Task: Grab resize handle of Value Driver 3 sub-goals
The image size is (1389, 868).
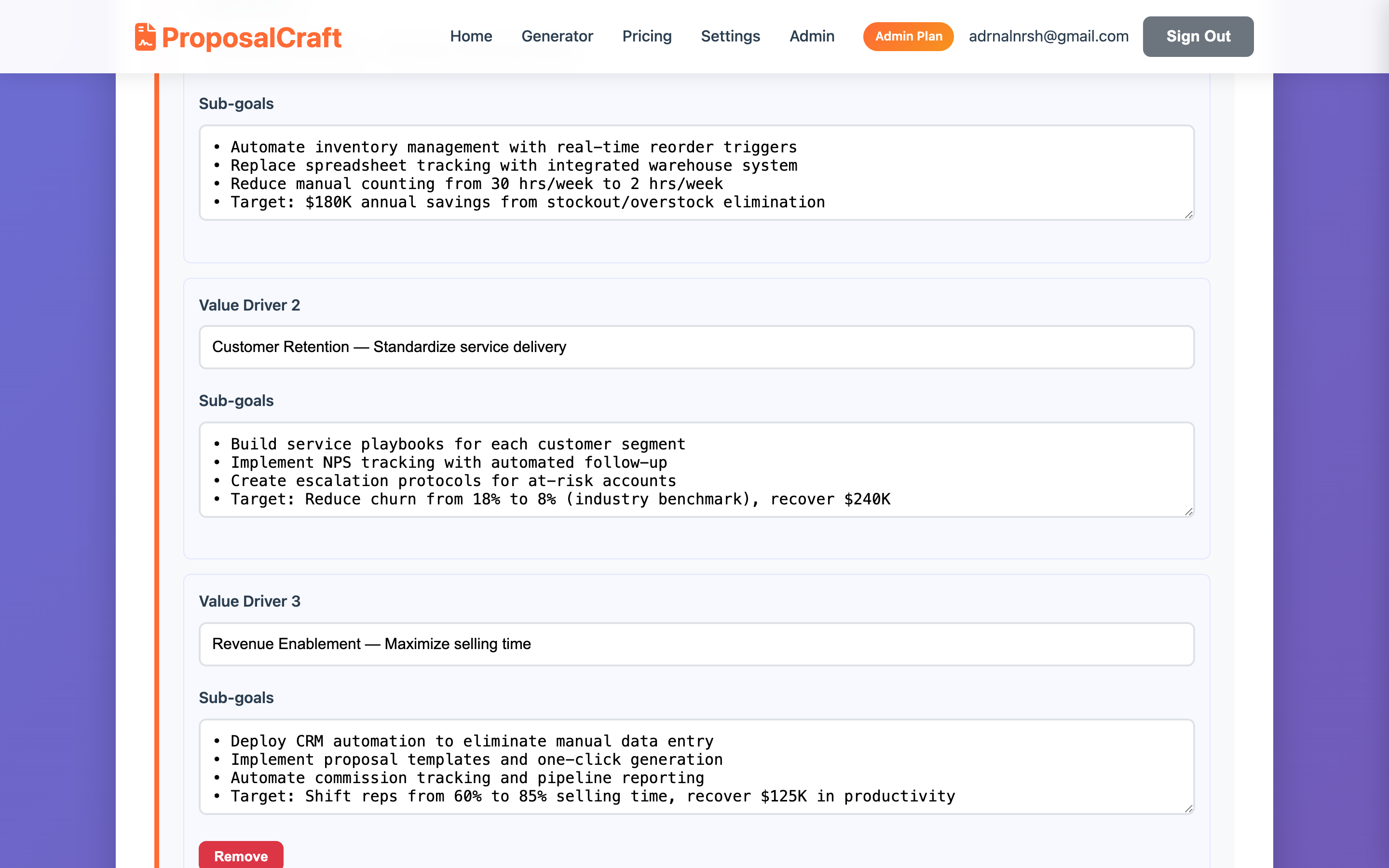Action: [x=1189, y=808]
